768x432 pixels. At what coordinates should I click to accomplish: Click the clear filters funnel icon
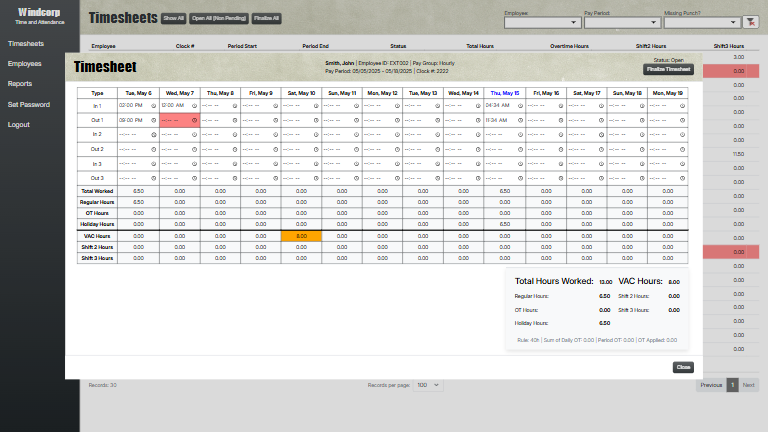pos(751,21)
